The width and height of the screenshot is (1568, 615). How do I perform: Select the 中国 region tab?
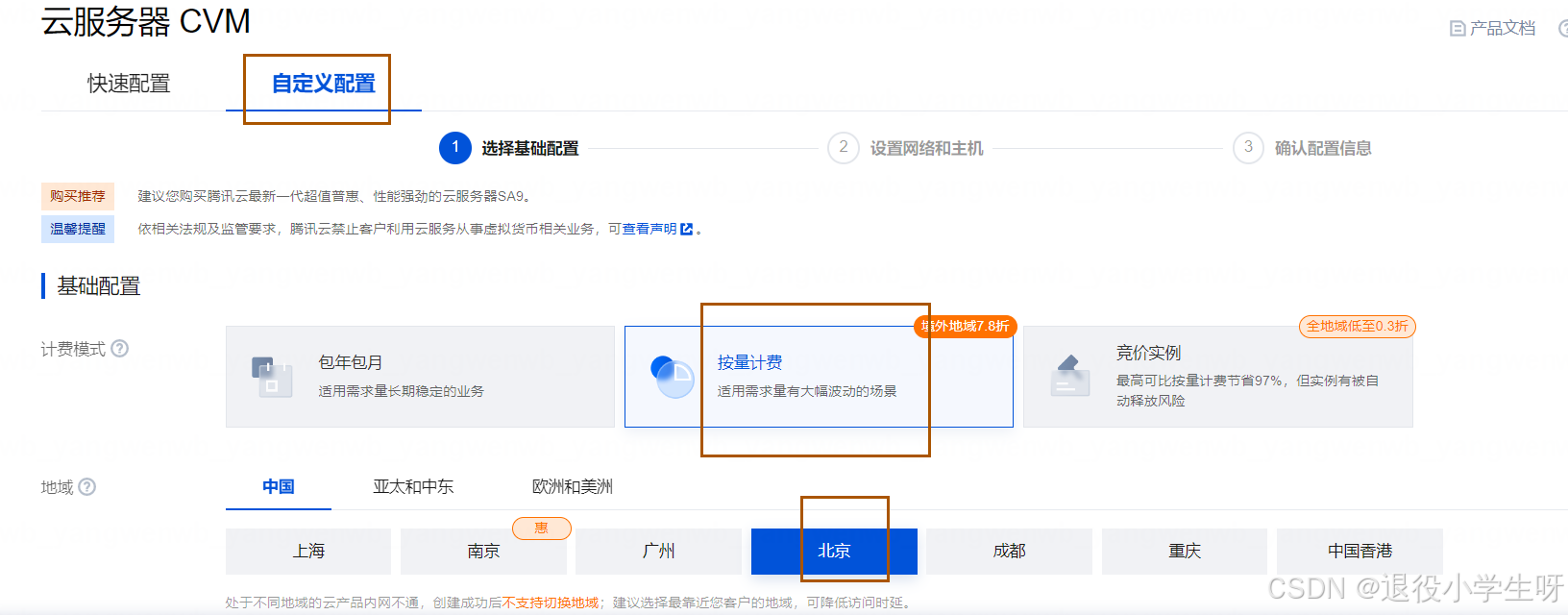click(279, 487)
